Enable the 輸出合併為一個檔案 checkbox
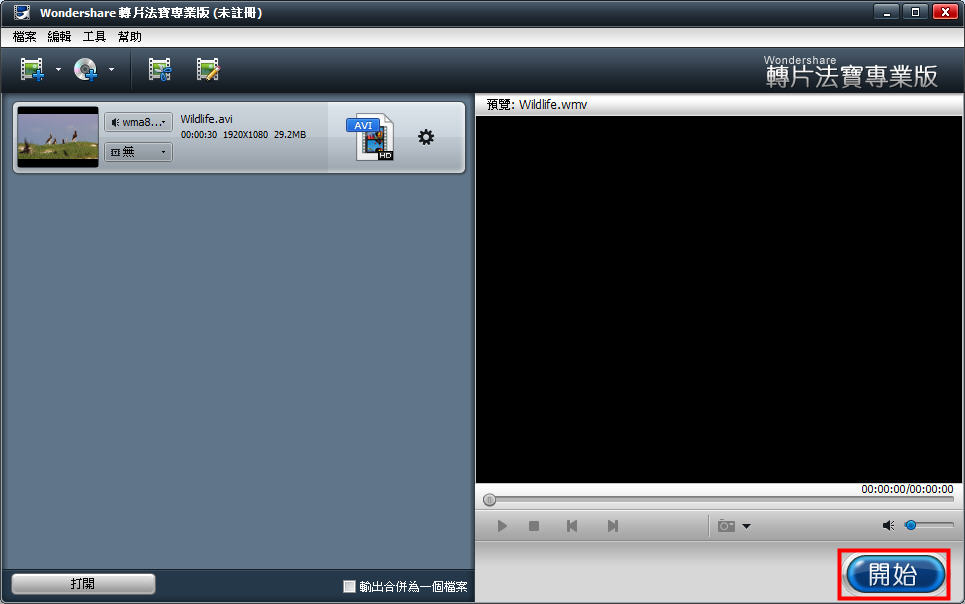The height and width of the screenshot is (604, 965). pyautogui.click(x=349, y=586)
